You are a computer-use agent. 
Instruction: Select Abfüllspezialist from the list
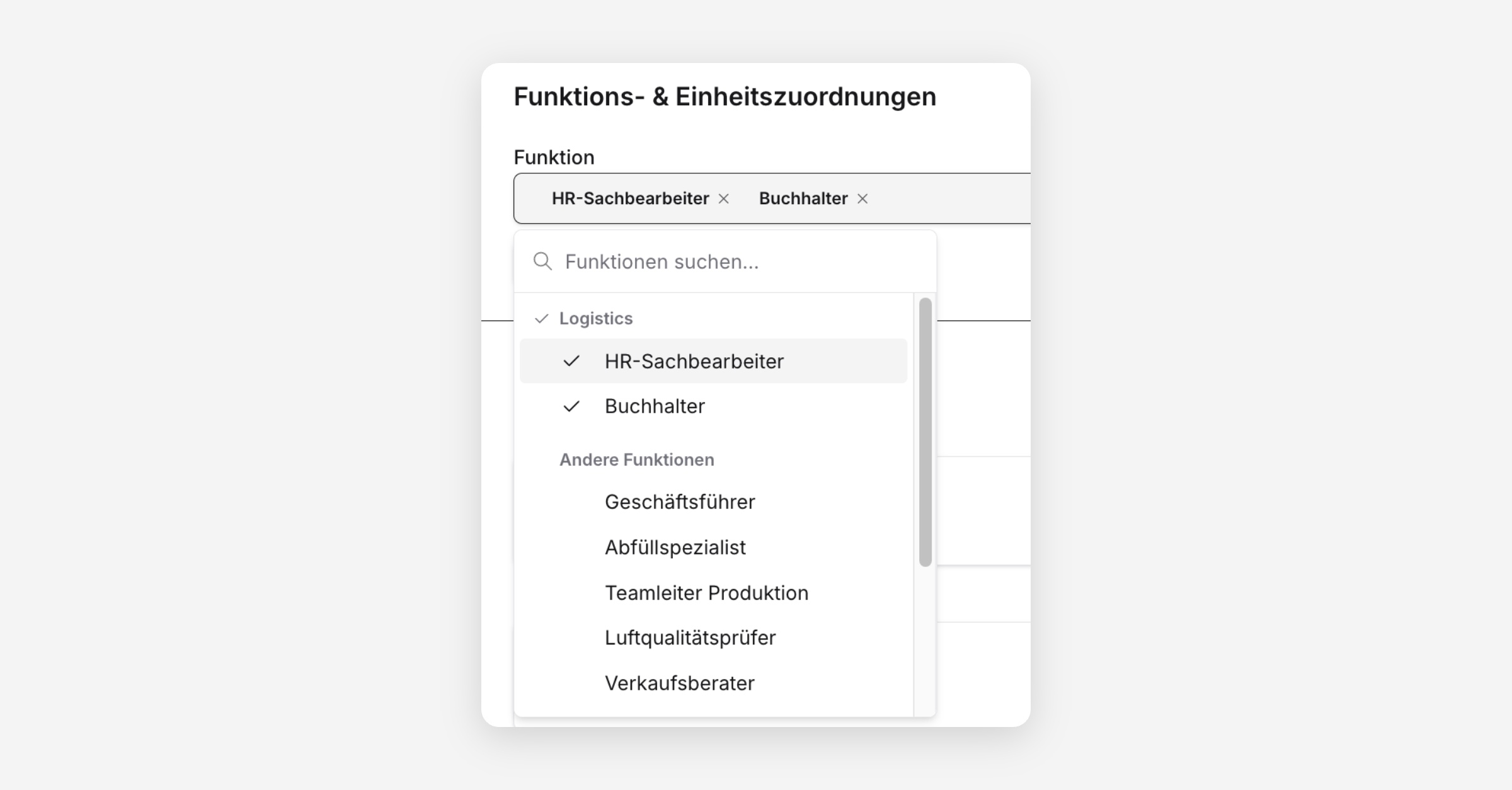(x=713, y=547)
